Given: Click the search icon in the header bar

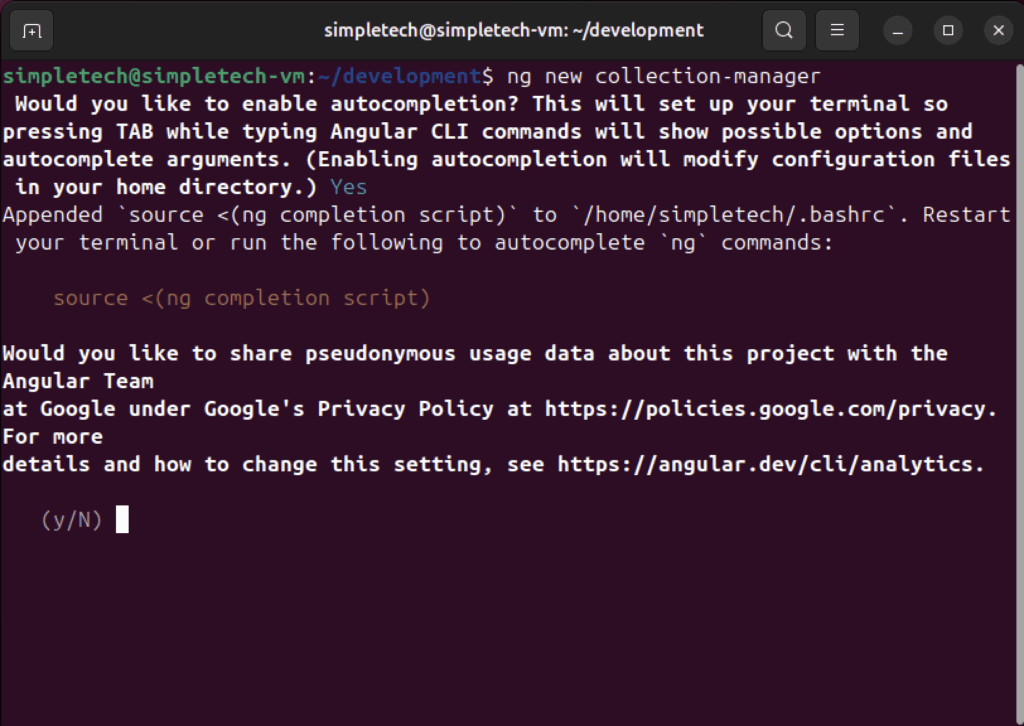Looking at the screenshot, I should 784,31.
